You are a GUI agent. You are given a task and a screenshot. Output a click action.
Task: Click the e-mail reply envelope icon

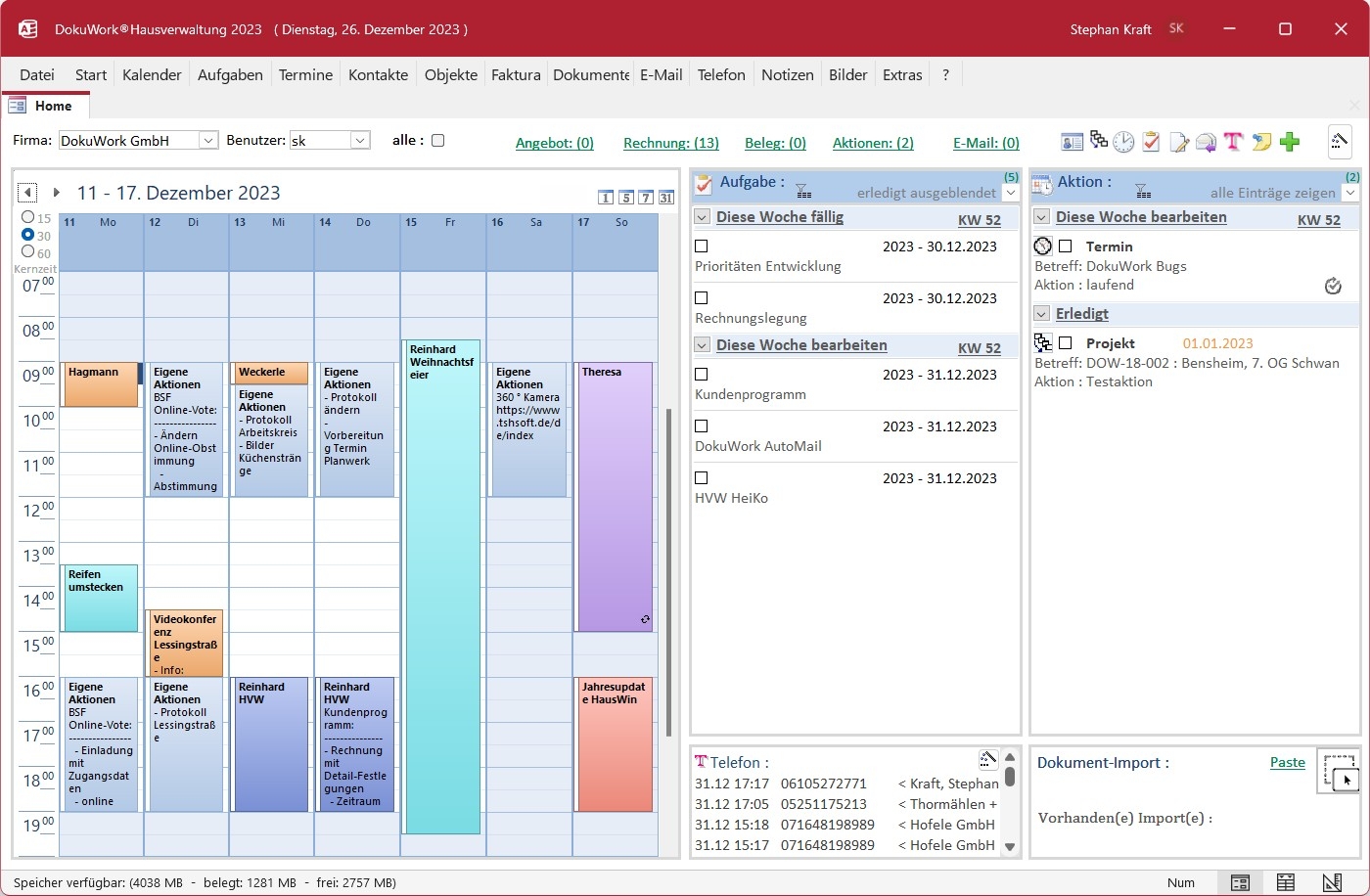coord(1206,143)
